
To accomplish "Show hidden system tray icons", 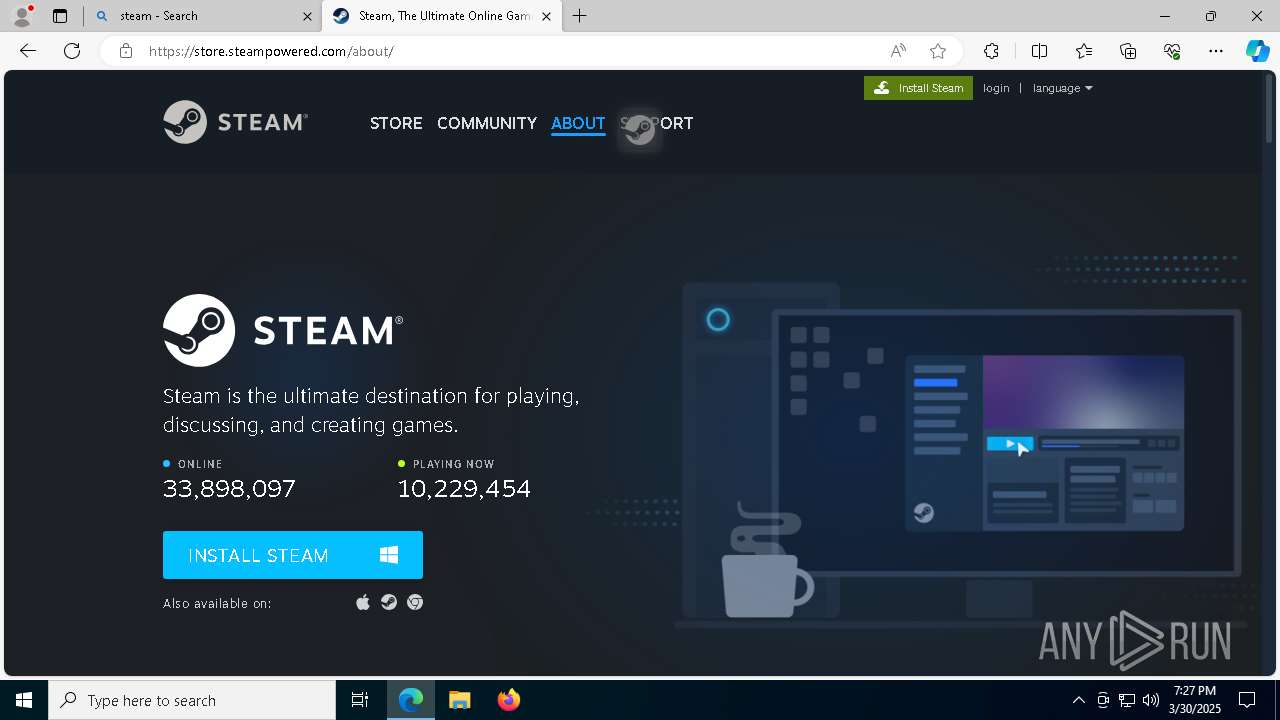I will point(1078,700).
